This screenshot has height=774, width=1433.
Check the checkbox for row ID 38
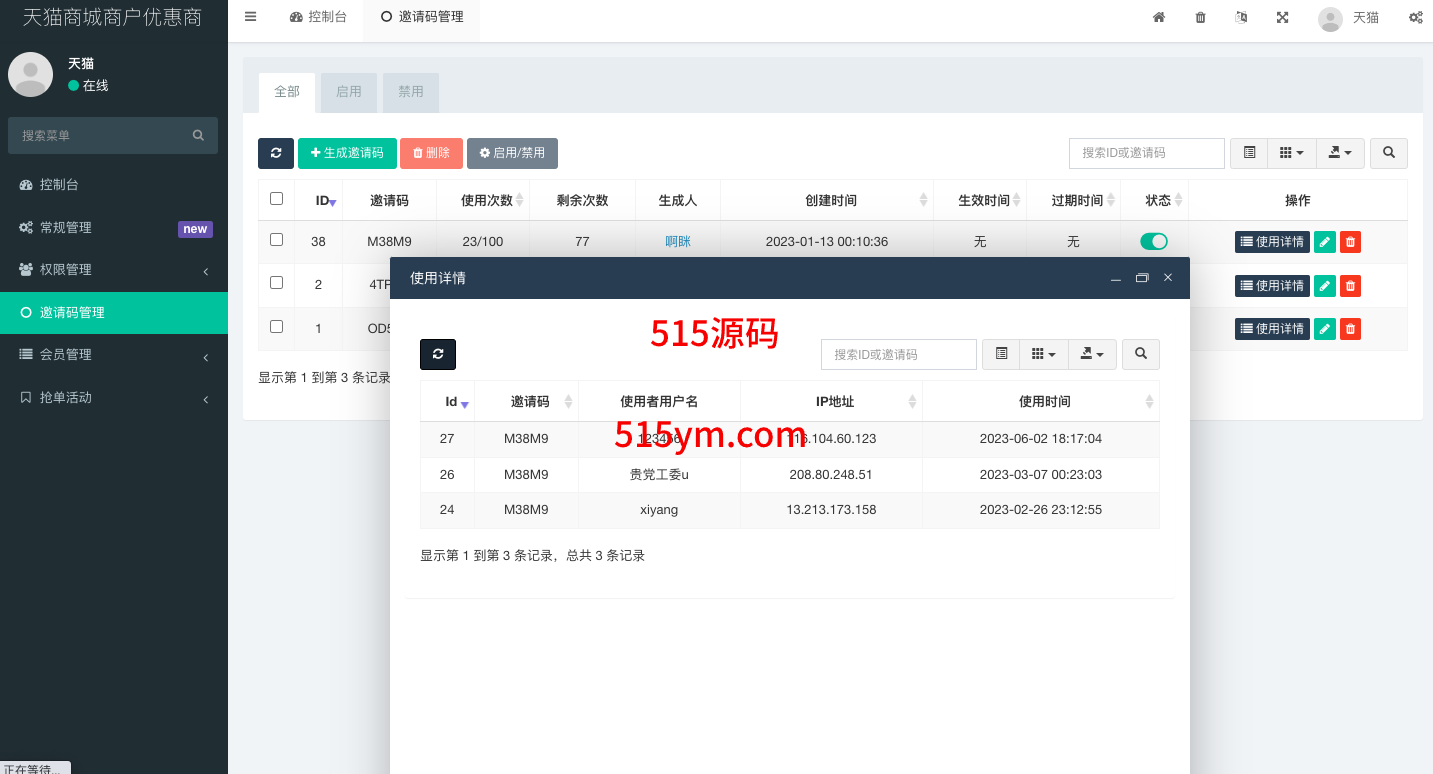(x=277, y=240)
